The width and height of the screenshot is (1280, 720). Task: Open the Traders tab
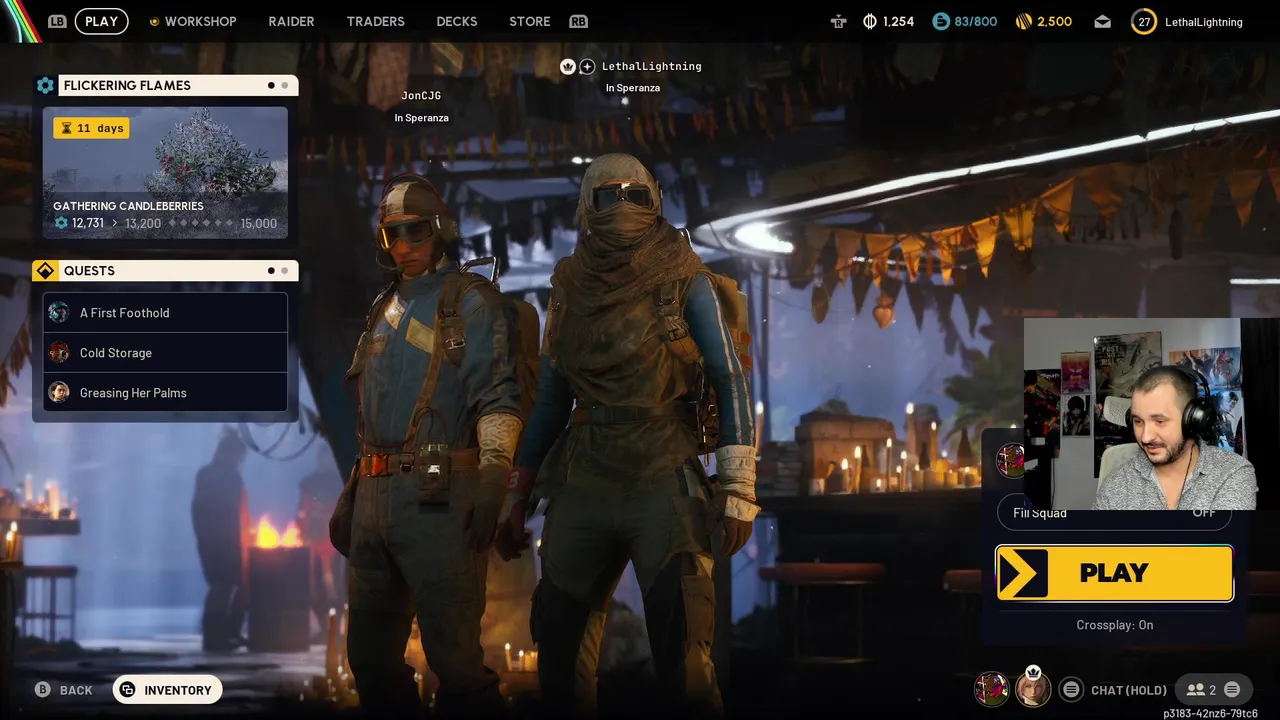click(x=375, y=21)
